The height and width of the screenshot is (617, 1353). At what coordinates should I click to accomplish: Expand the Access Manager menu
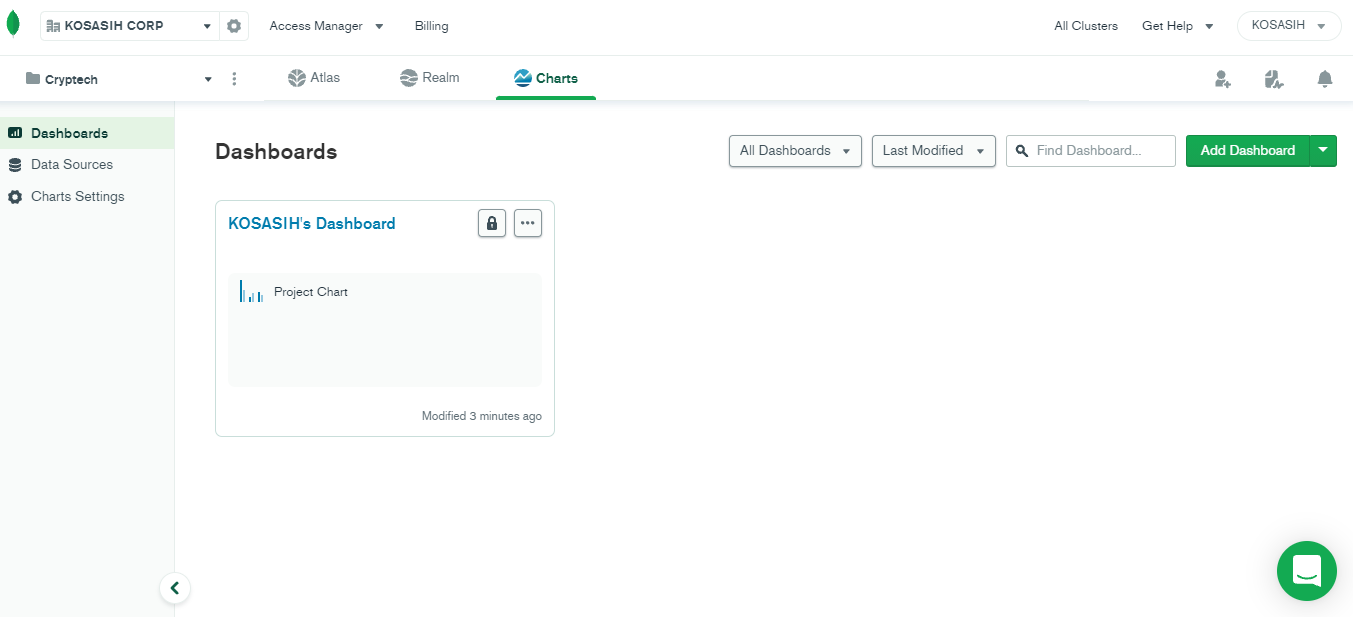(326, 26)
